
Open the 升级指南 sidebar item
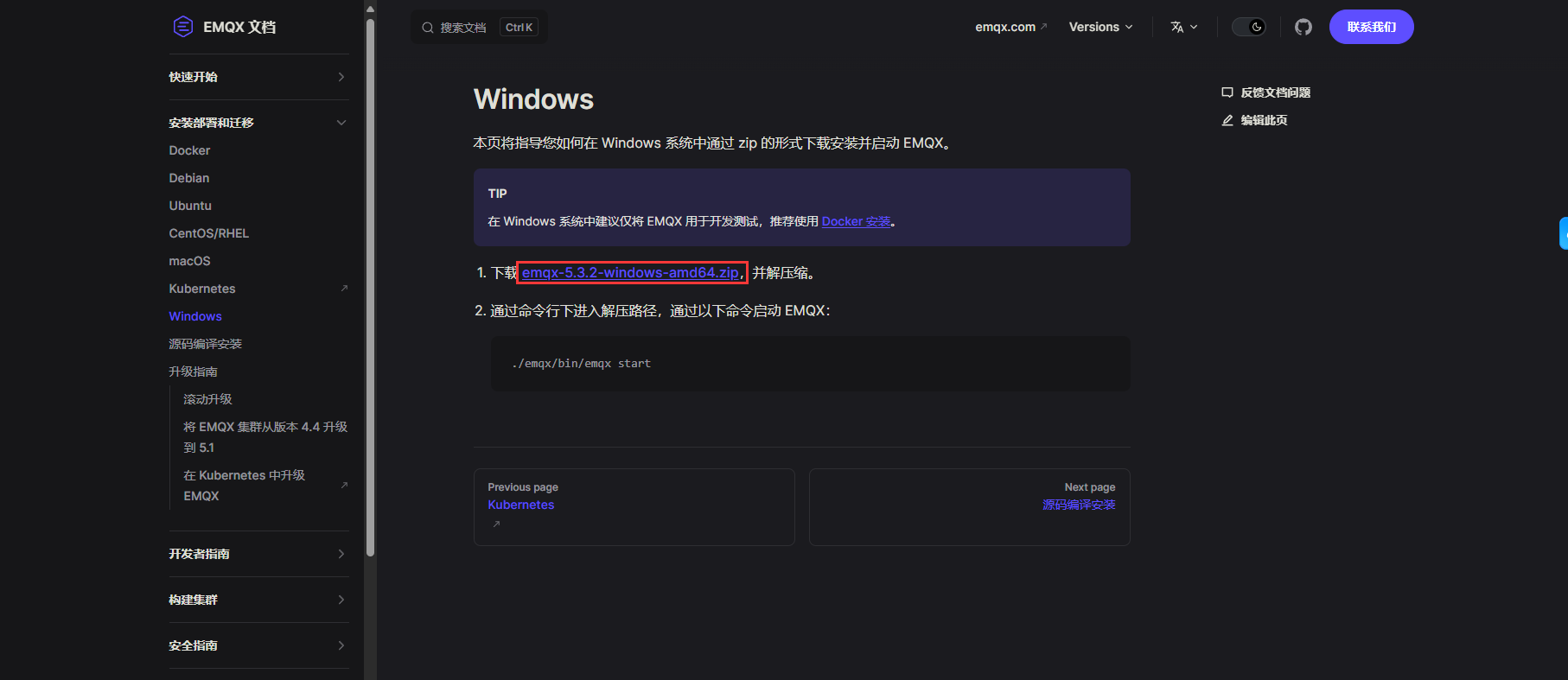pyautogui.click(x=194, y=372)
